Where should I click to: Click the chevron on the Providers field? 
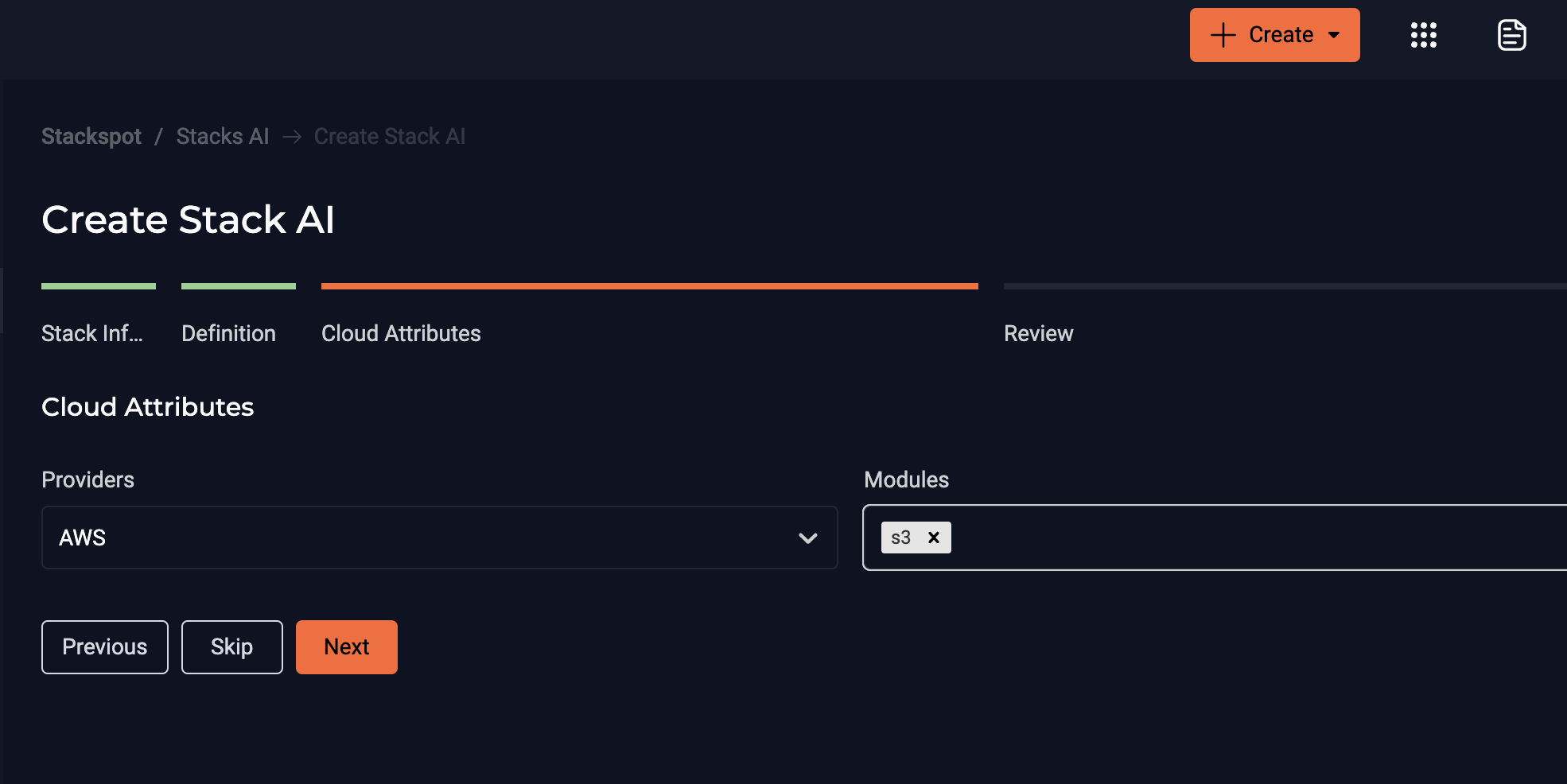(808, 538)
